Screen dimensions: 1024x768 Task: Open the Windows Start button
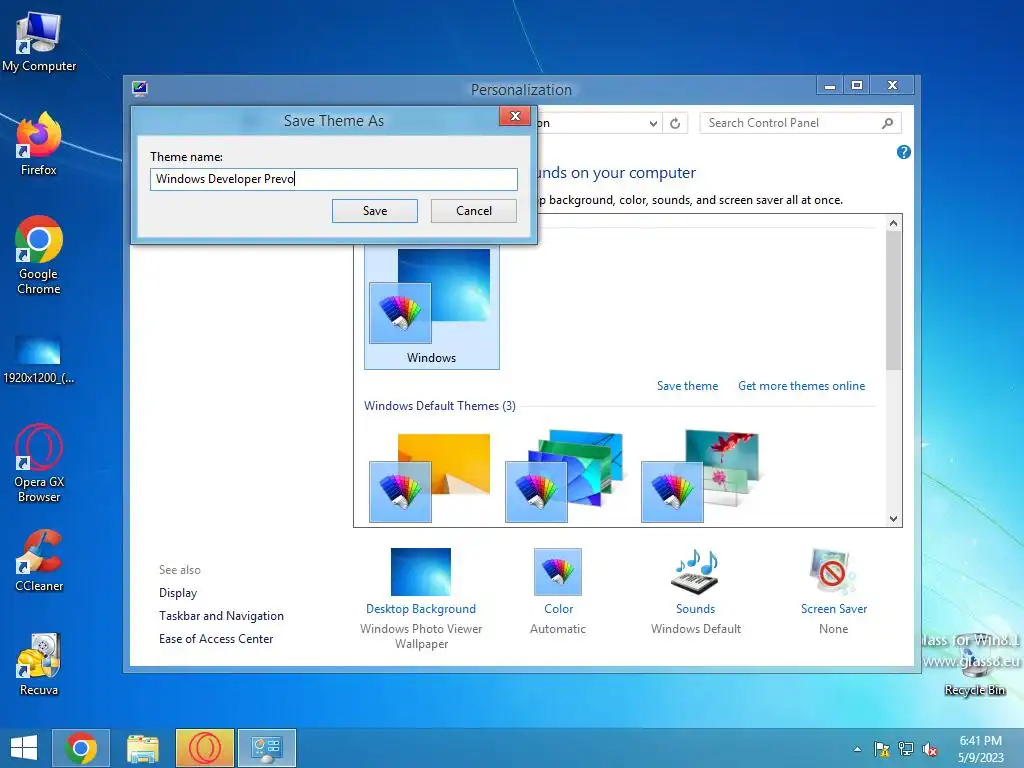coord(24,748)
